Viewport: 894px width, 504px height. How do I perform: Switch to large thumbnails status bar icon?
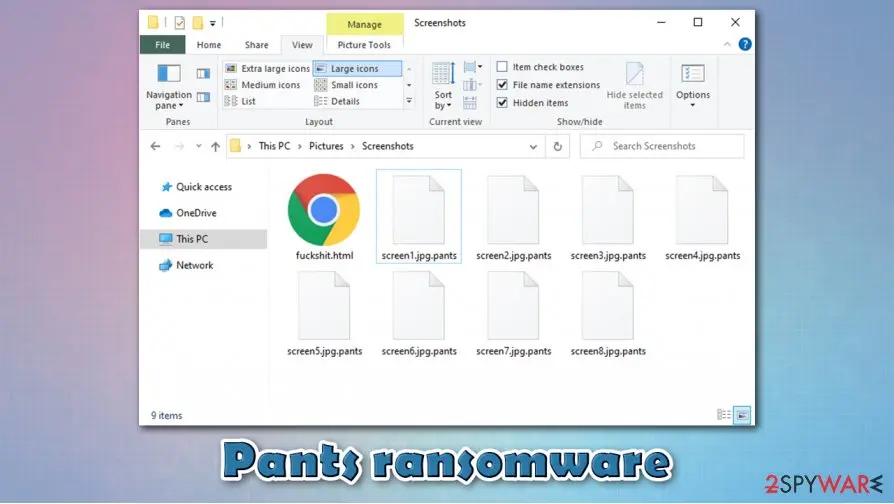(742, 415)
